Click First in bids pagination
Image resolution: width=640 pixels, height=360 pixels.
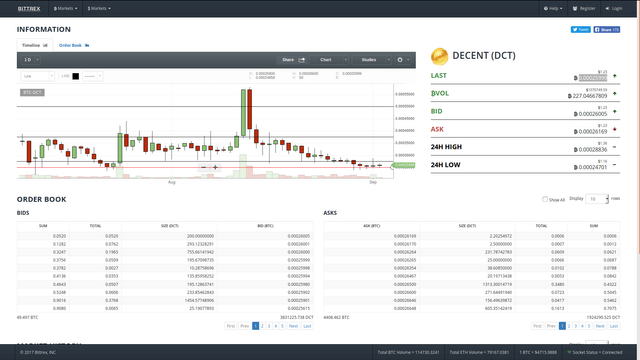(231, 326)
